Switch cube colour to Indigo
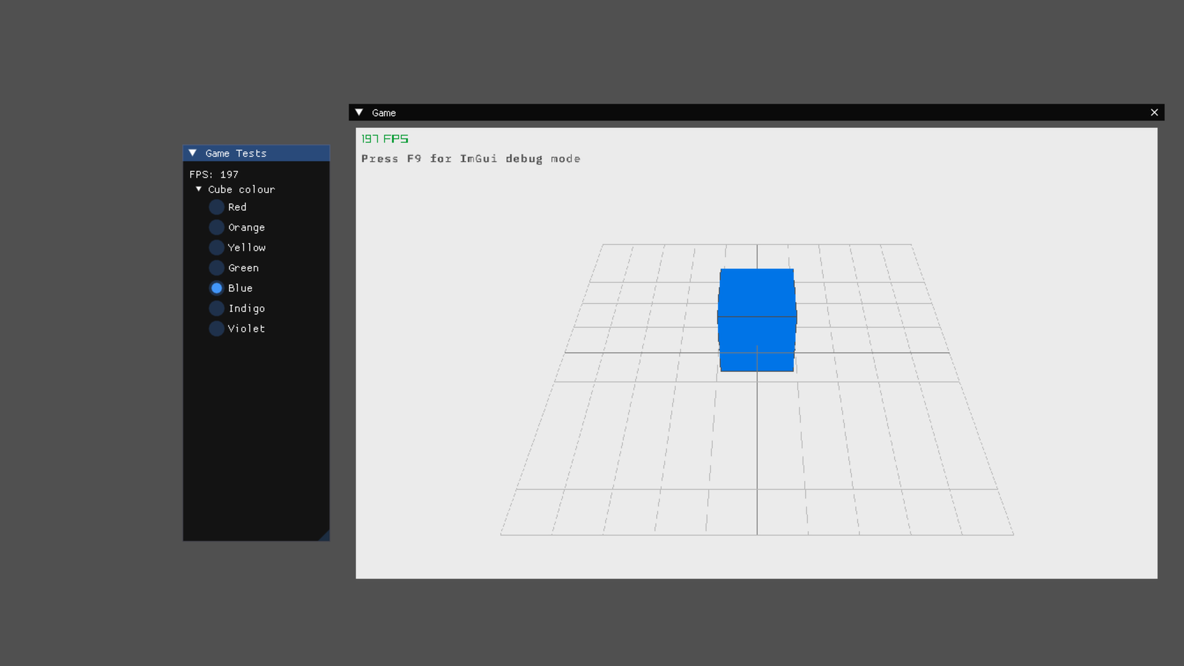 216,308
